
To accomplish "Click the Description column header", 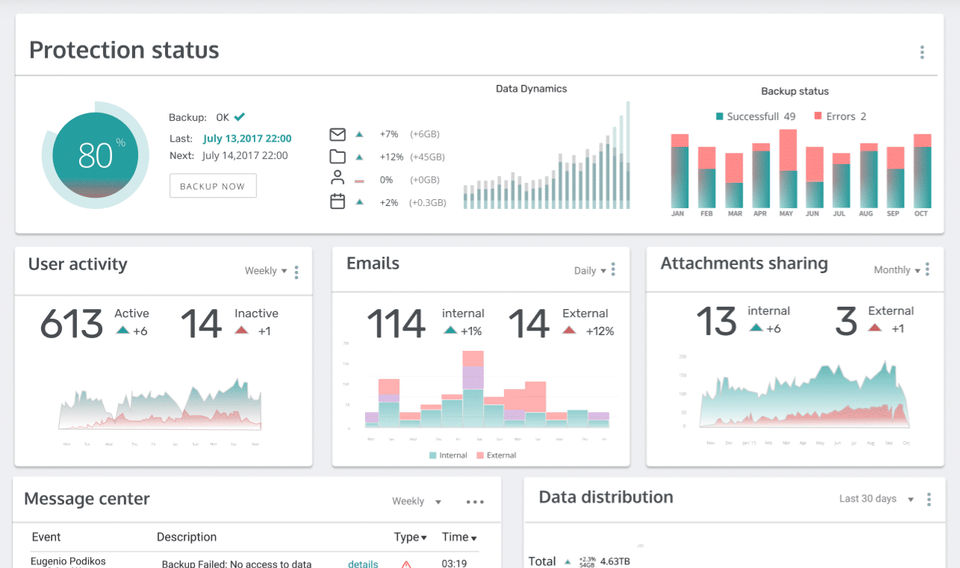I will (187, 537).
